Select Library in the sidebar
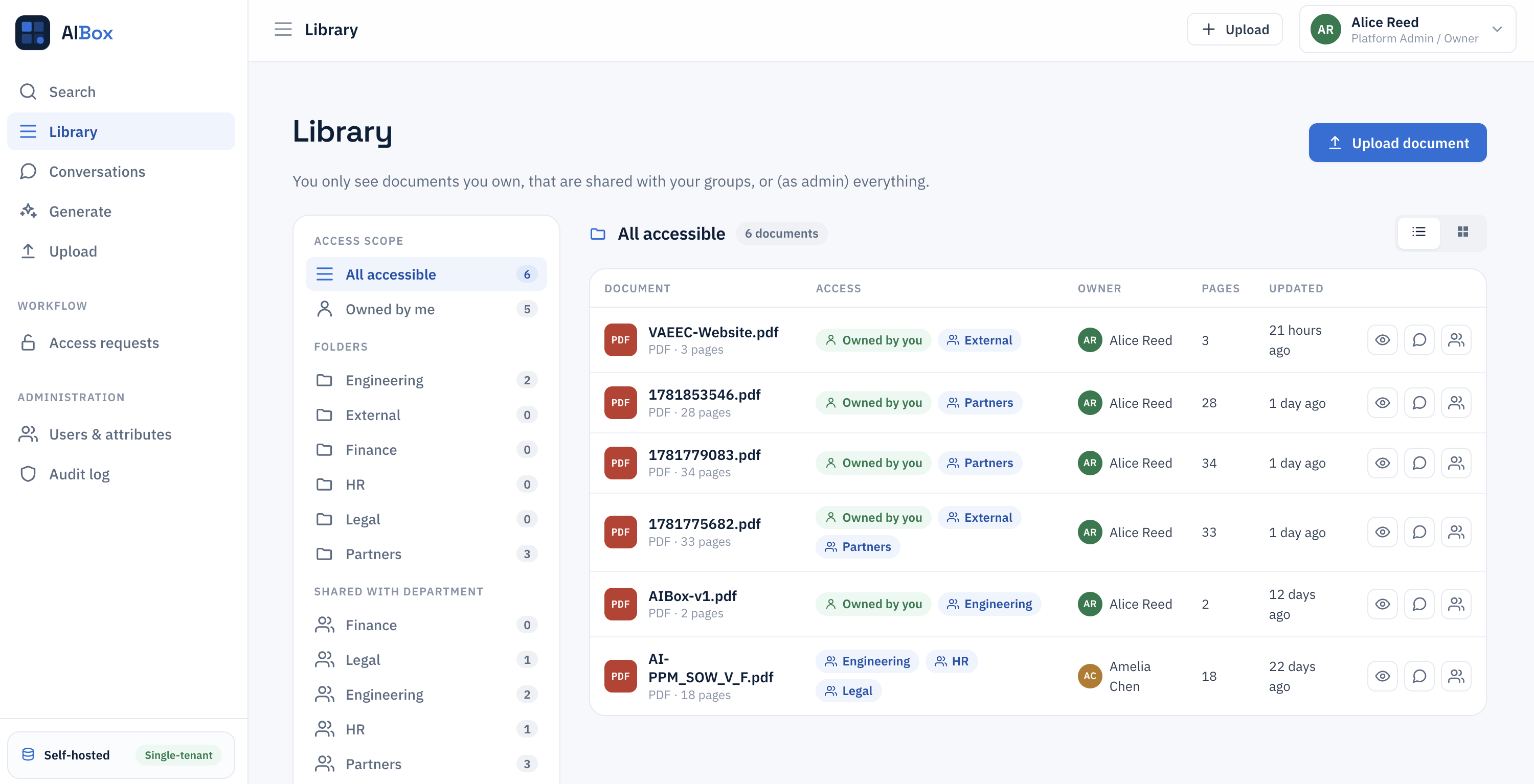The image size is (1534, 784). coord(121,131)
